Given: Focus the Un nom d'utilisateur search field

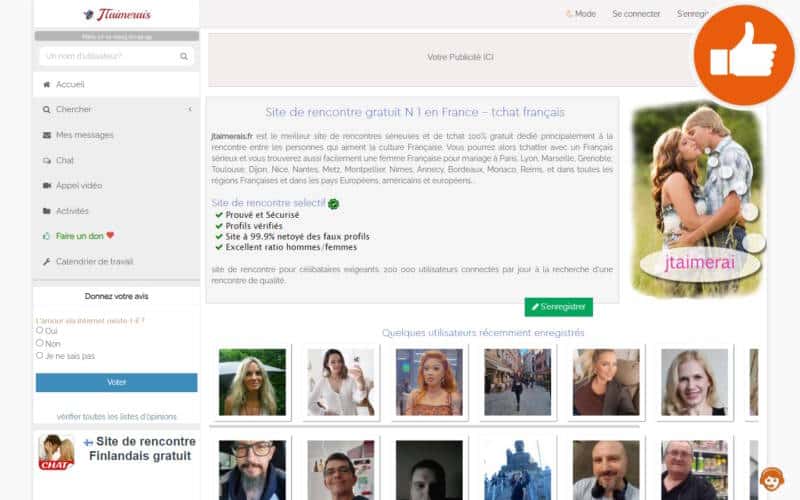Looking at the screenshot, I should pyautogui.click(x=116, y=56).
